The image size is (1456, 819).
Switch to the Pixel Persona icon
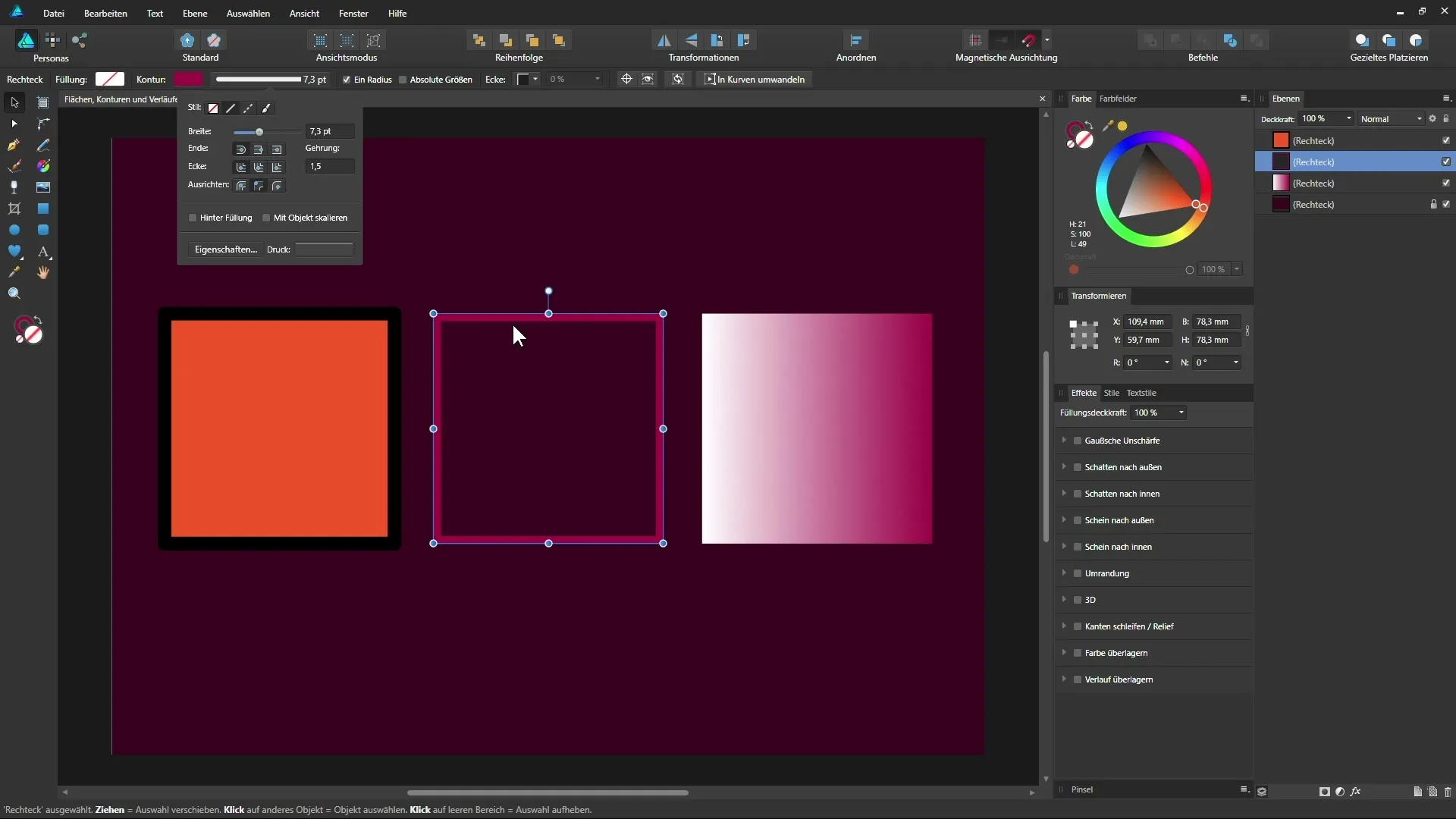[x=52, y=40]
